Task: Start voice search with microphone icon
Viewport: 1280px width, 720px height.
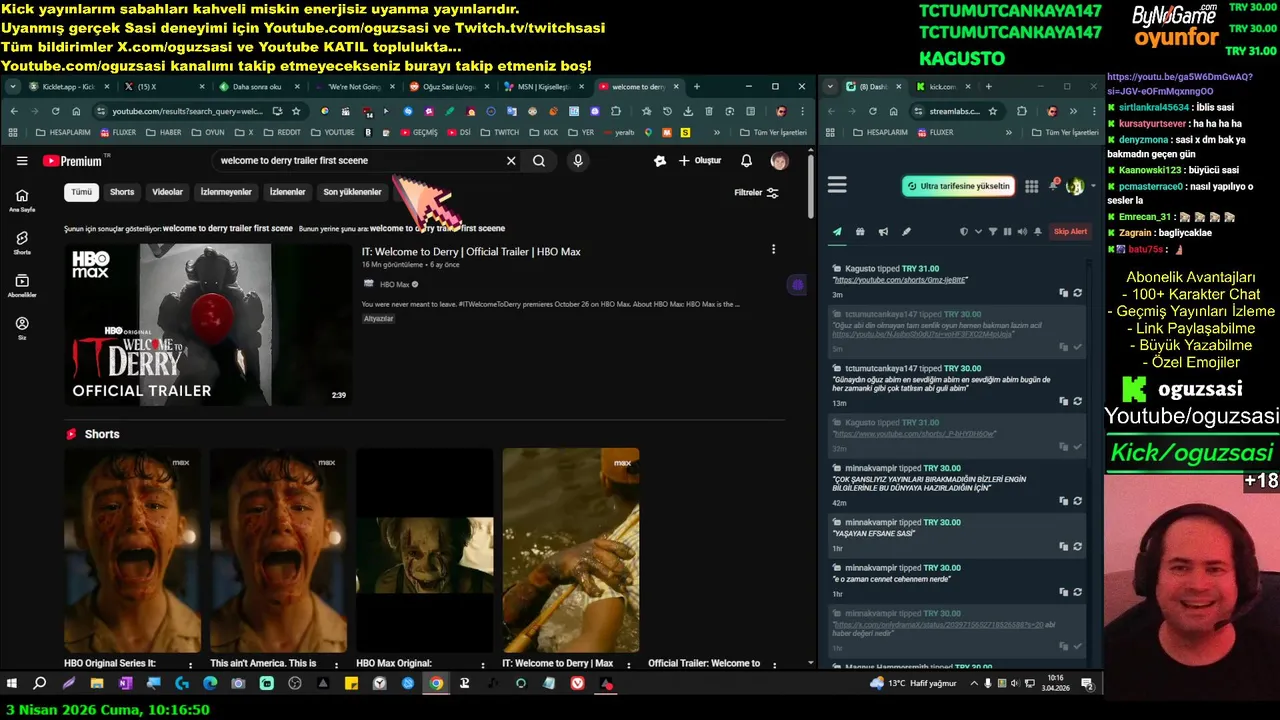Action: (578, 161)
